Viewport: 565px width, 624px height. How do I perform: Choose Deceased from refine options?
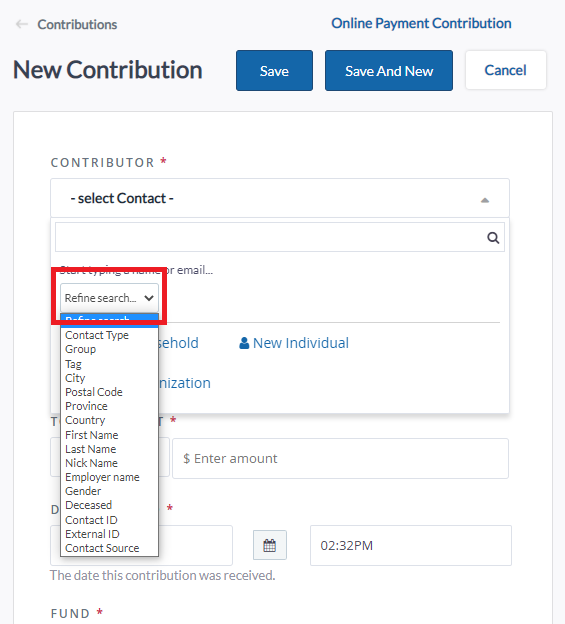(x=88, y=505)
